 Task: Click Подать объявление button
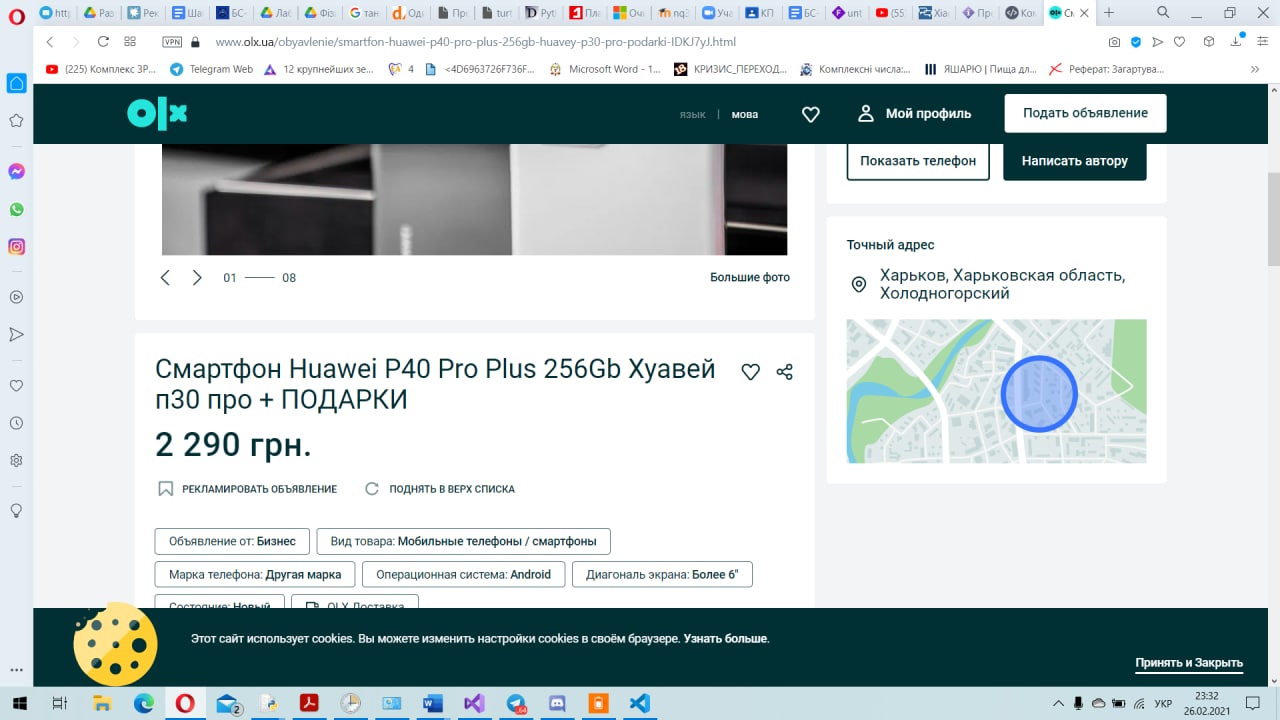(x=1085, y=113)
